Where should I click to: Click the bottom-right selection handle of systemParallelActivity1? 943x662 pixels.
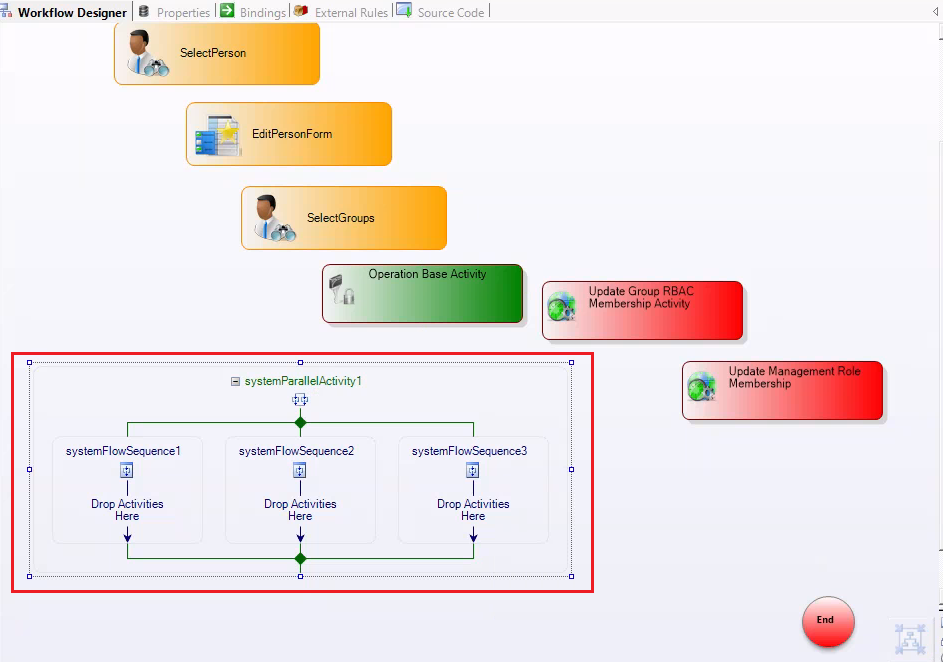(571, 577)
